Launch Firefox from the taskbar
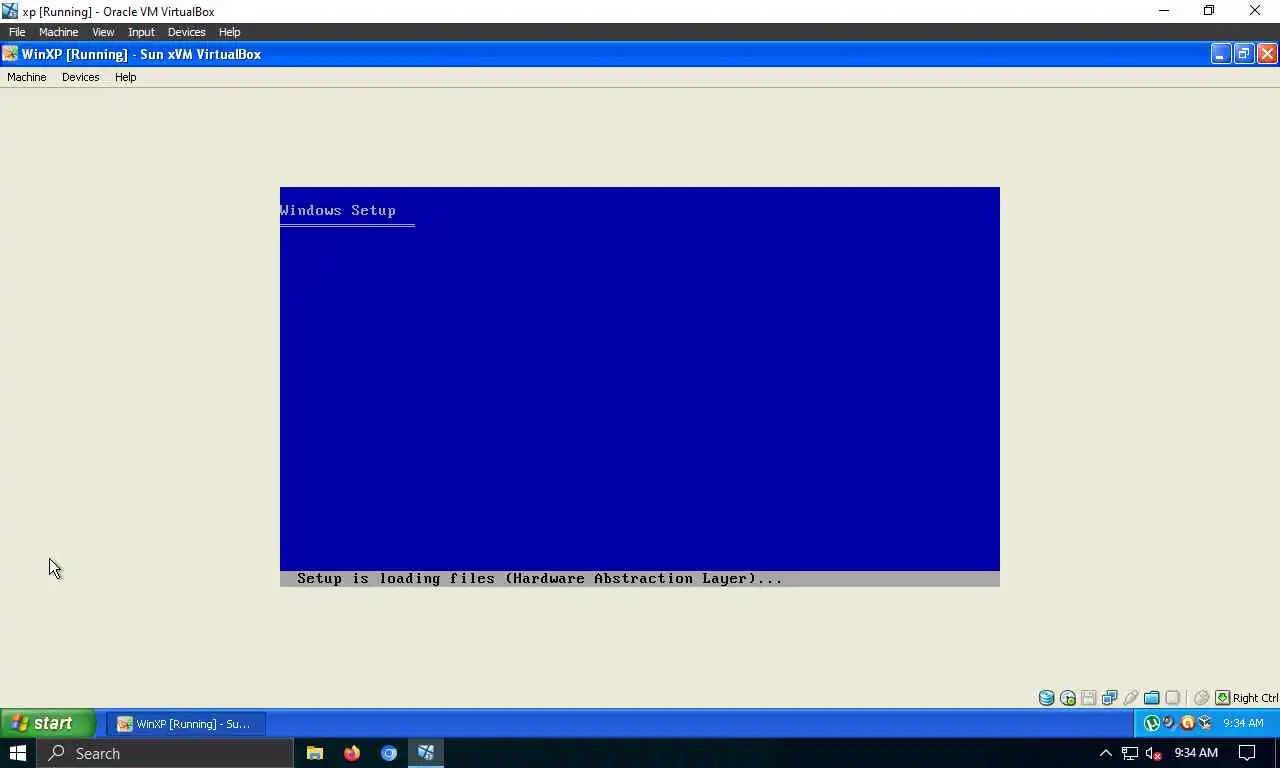The image size is (1280, 768). click(x=352, y=753)
